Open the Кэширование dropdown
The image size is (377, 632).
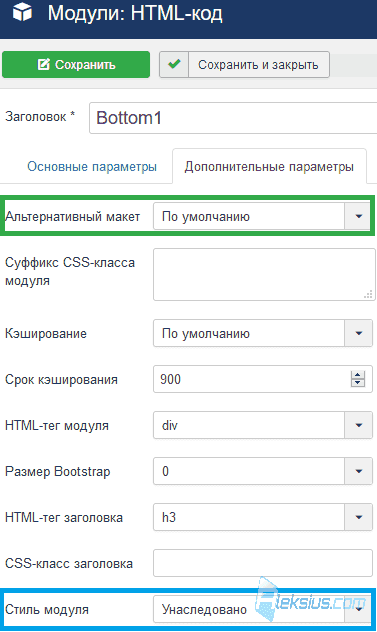[263, 333]
